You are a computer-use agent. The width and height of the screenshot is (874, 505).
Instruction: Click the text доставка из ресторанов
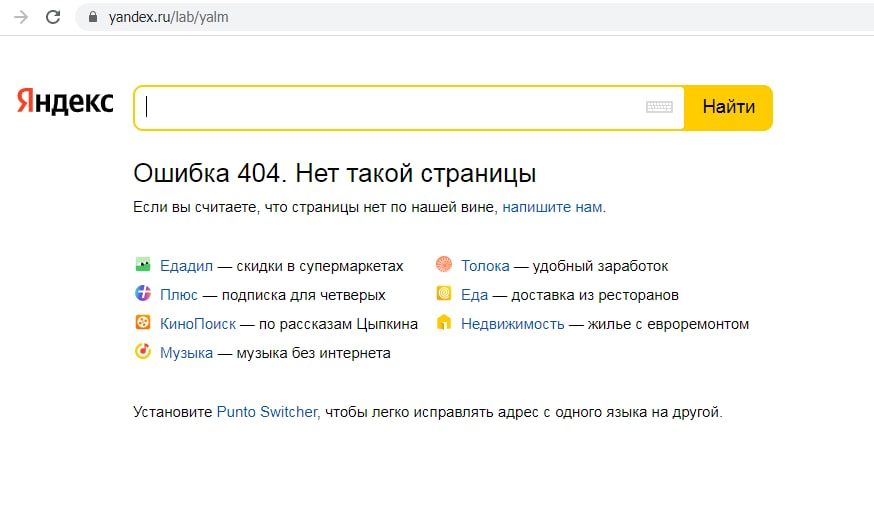[x=595, y=295]
